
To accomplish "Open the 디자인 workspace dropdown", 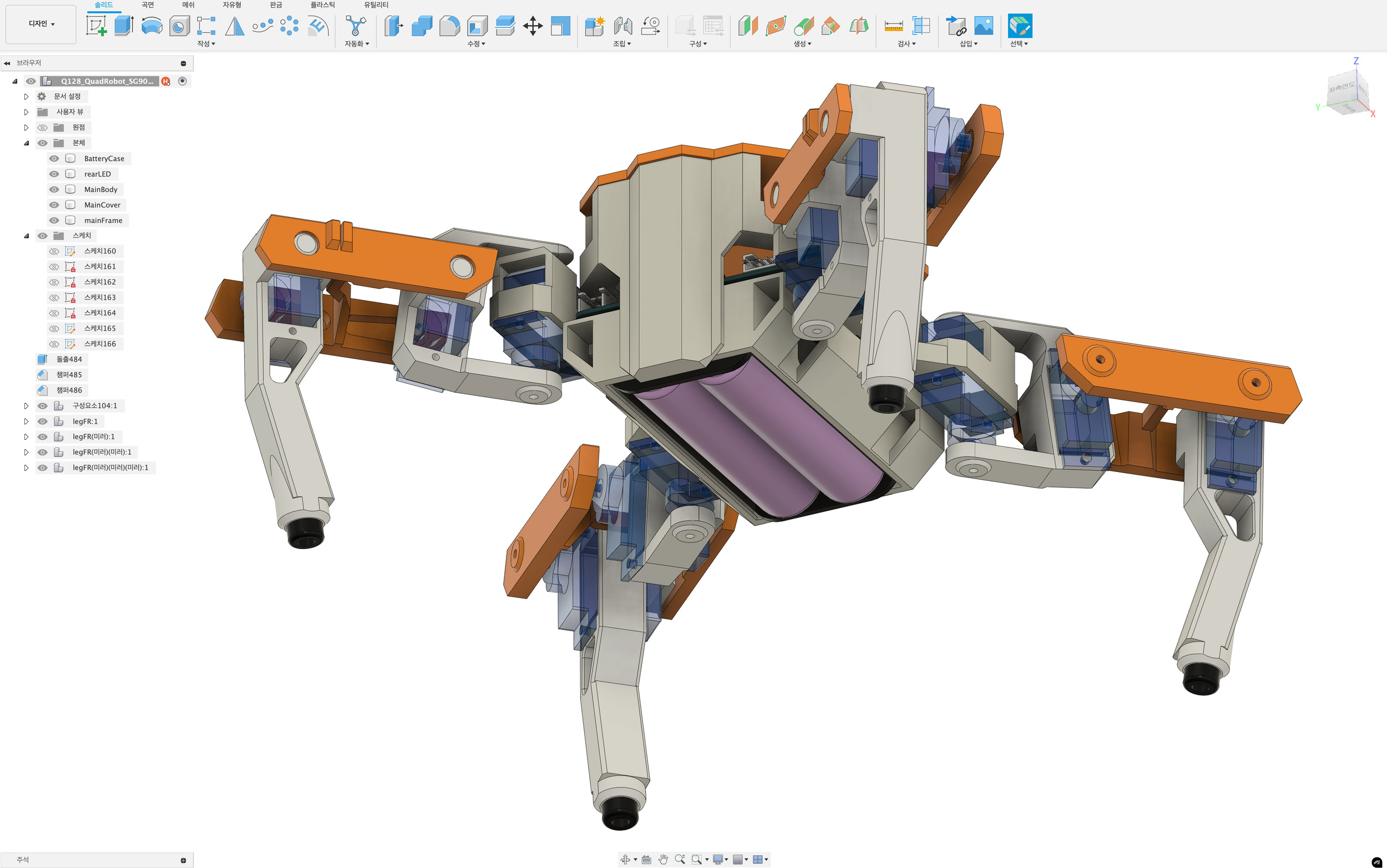I will (41, 24).
